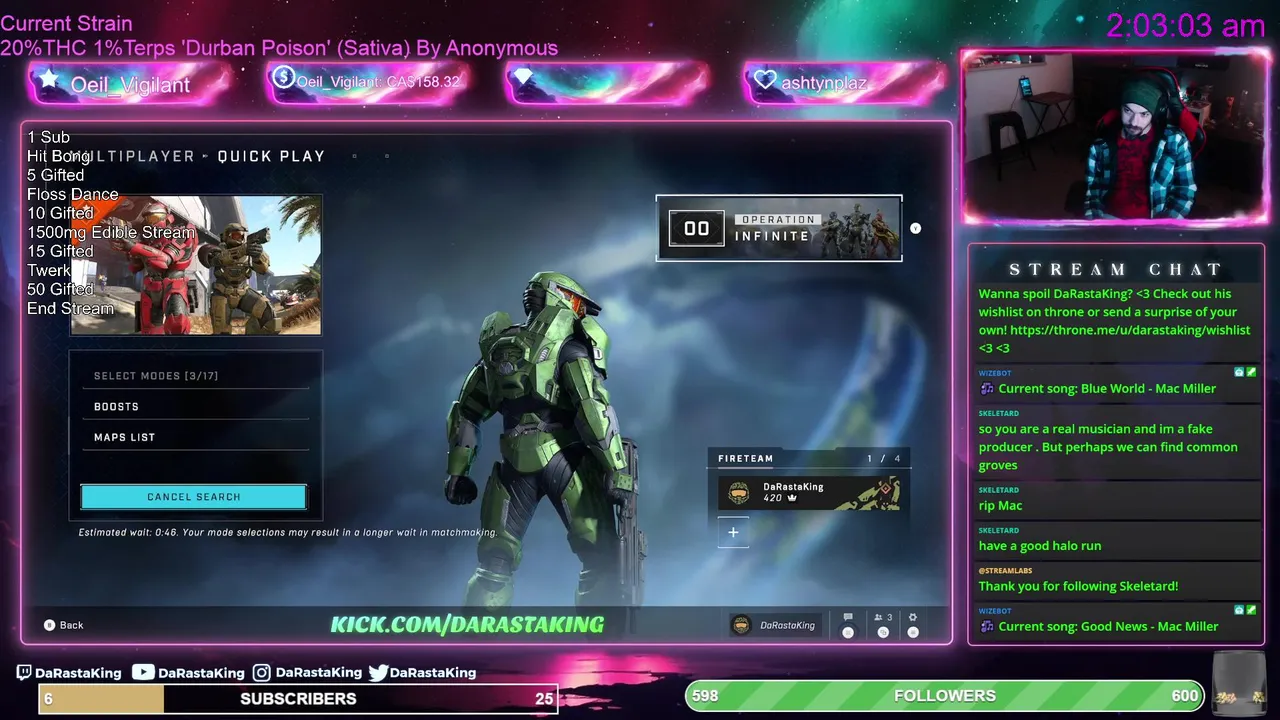1280x720 pixels.
Task: Go Back from Quick Play
Action: (x=63, y=625)
